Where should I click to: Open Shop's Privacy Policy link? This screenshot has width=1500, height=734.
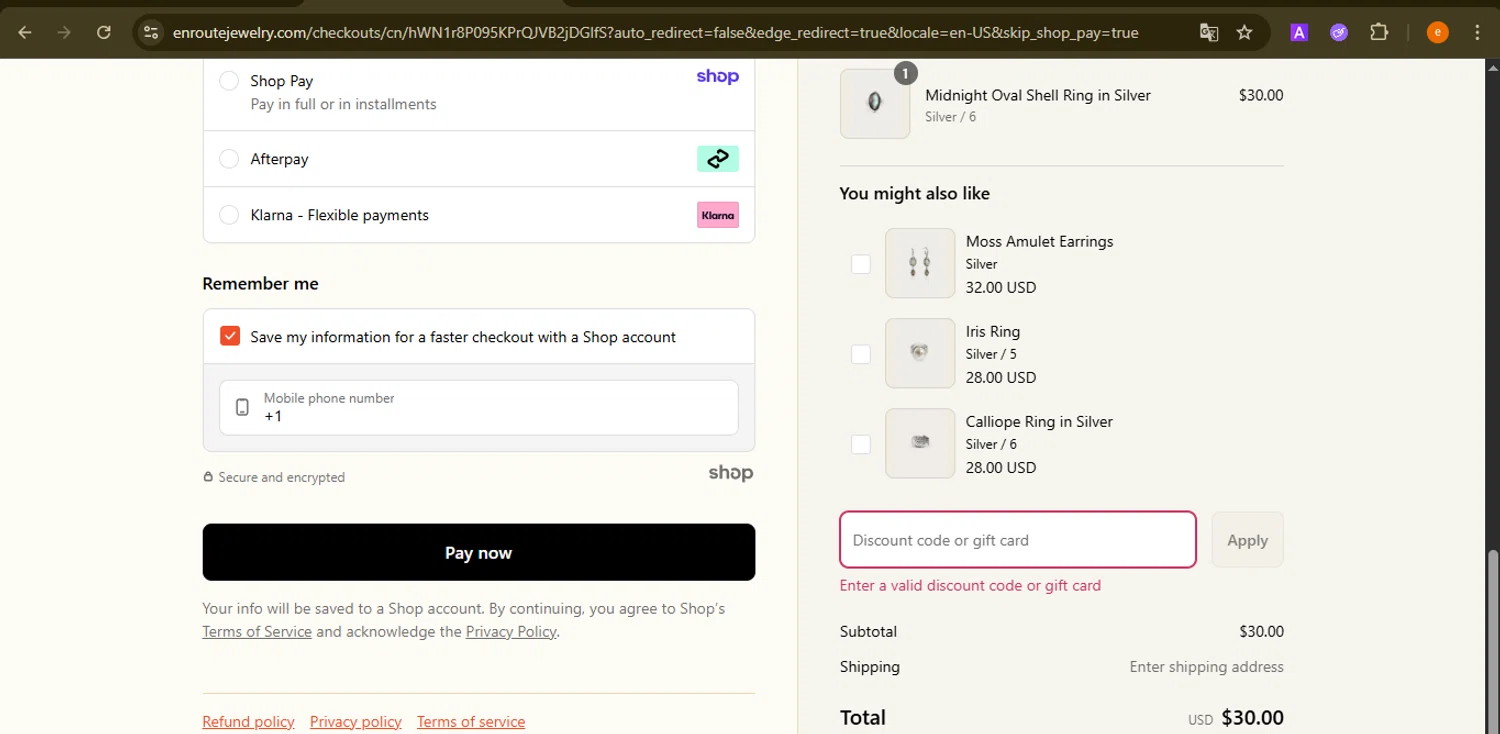pos(511,631)
